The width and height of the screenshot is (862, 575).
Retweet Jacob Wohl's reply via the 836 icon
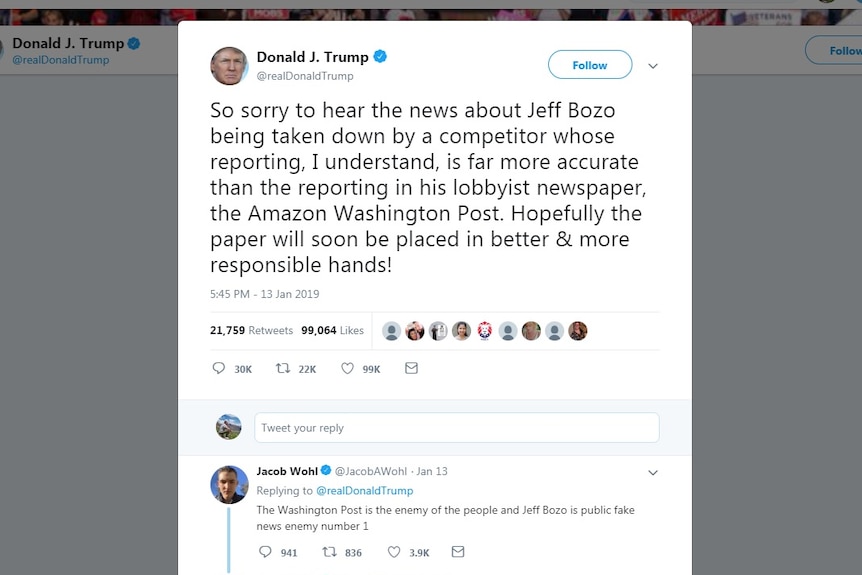329,551
